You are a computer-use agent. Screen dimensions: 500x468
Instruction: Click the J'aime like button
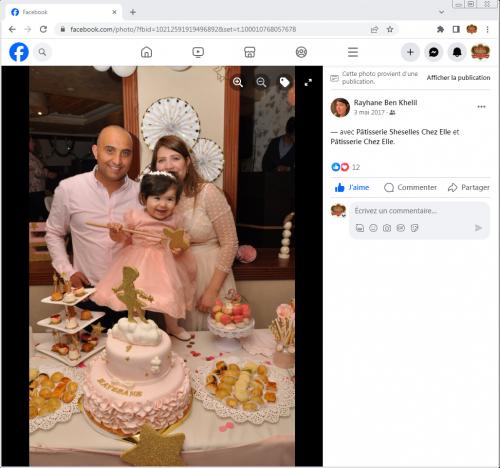[352, 187]
